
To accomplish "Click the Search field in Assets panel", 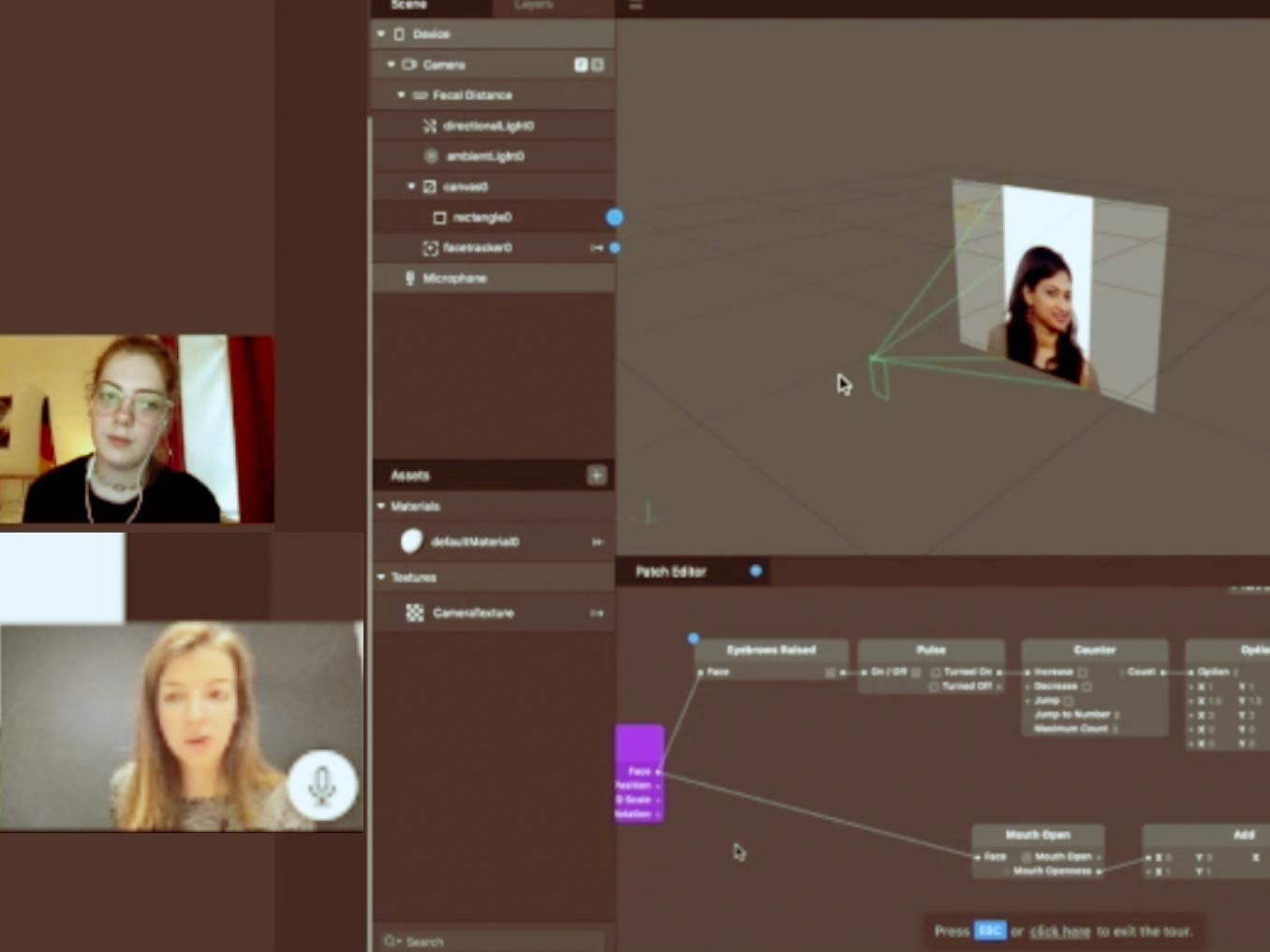I will pos(492,941).
